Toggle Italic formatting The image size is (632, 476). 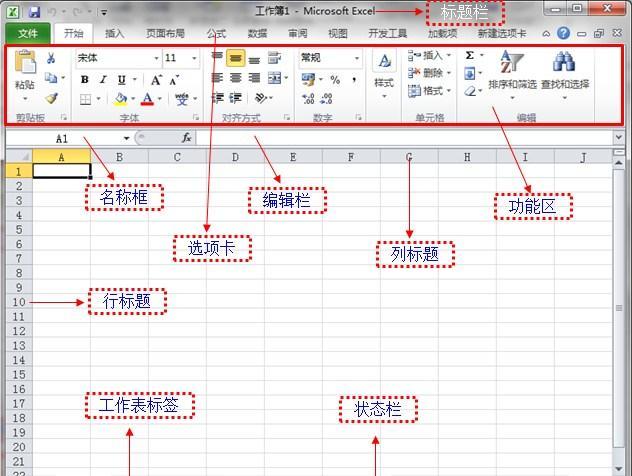pyautogui.click(x=102, y=80)
